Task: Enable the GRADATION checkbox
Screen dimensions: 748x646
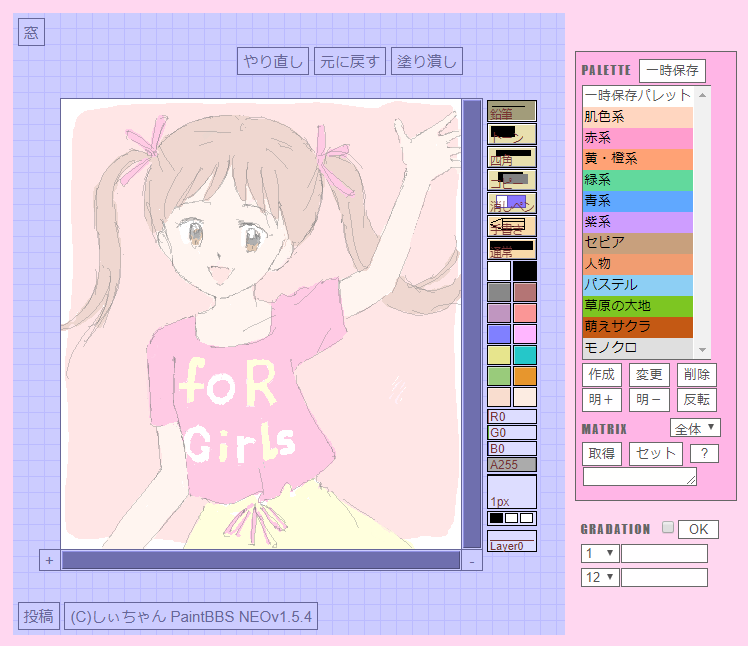Action: pos(667,528)
